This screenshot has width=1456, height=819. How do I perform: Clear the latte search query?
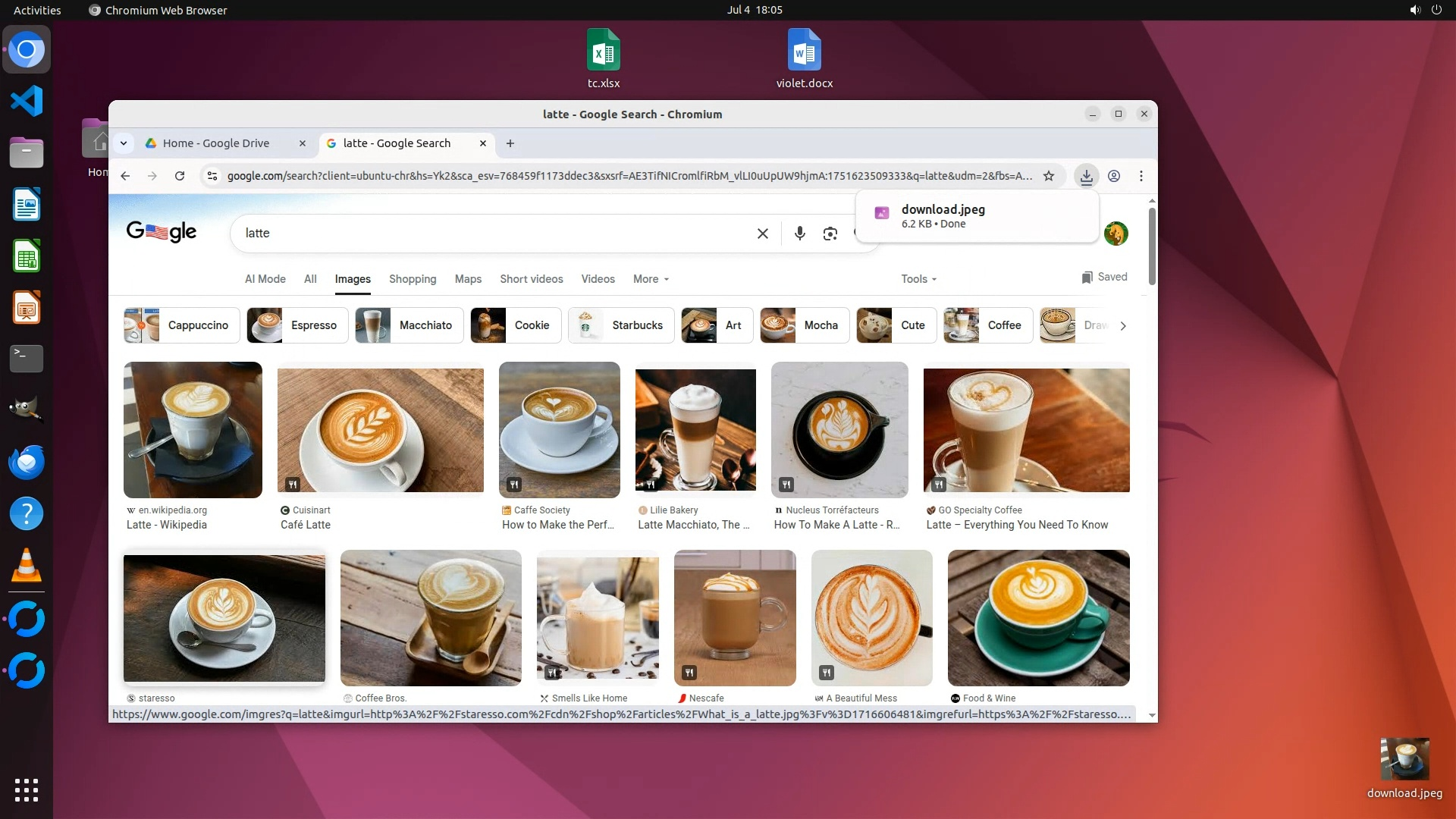coord(762,234)
